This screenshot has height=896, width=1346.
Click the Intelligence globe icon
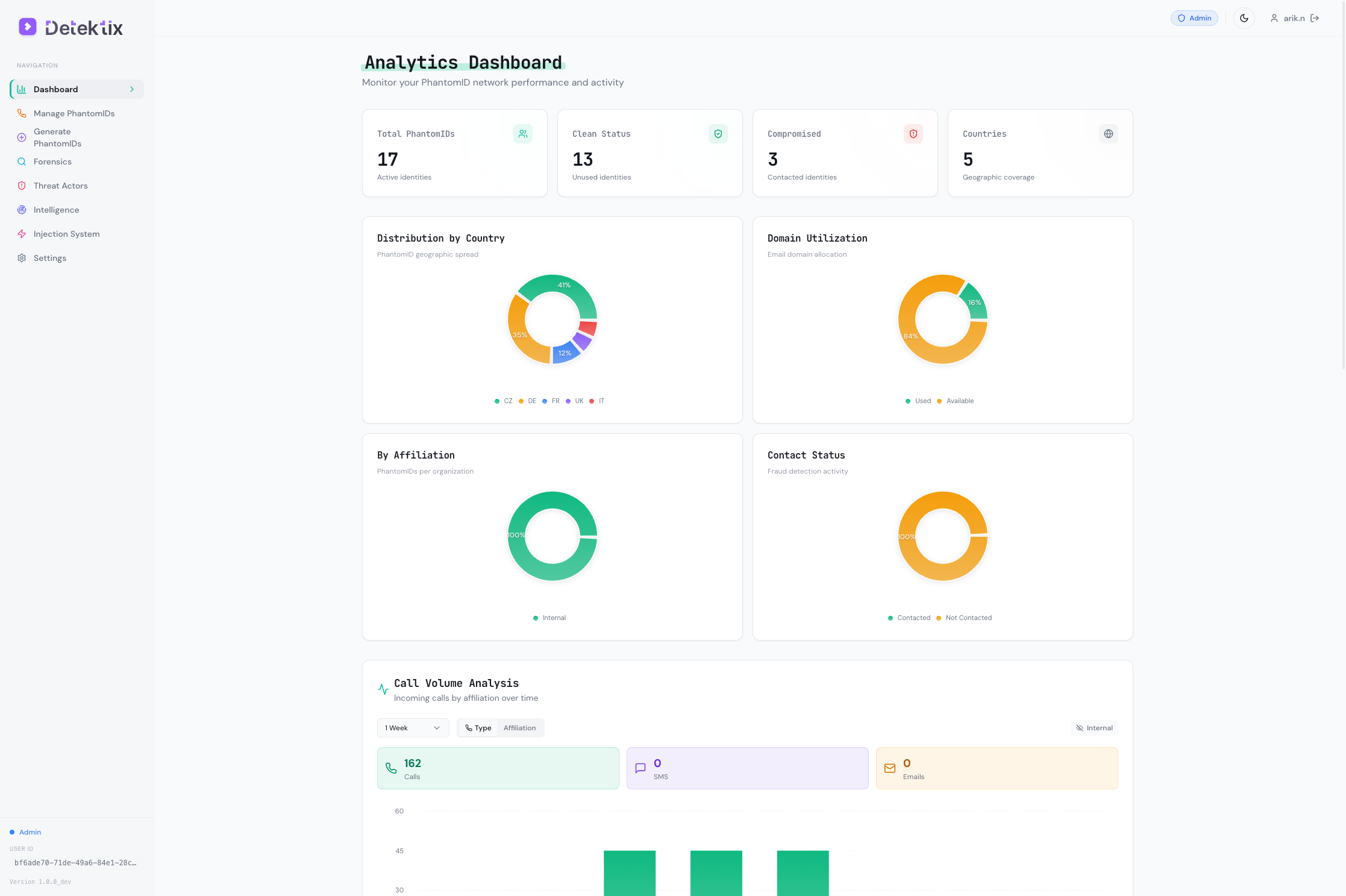tap(22, 210)
